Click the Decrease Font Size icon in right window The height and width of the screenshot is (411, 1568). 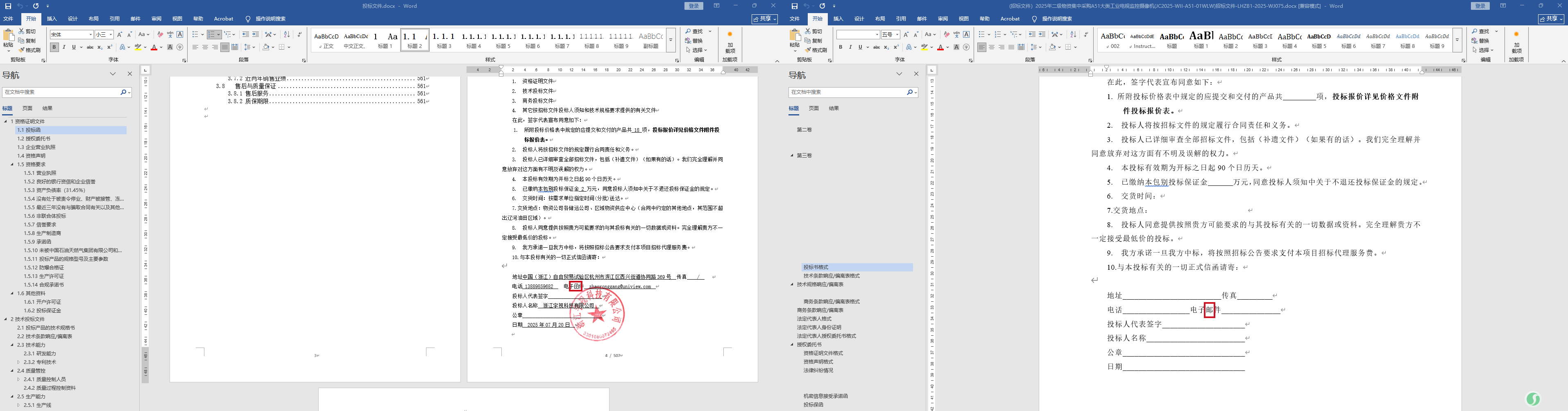point(916,35)
